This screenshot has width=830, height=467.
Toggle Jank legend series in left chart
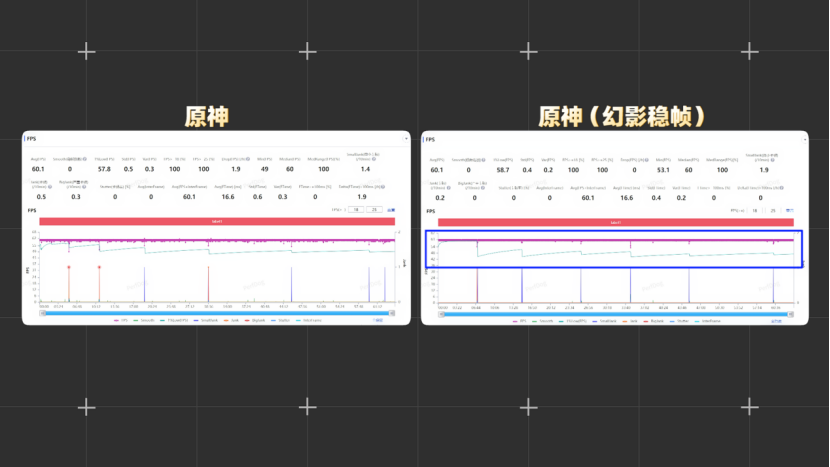tap(231, 320)
